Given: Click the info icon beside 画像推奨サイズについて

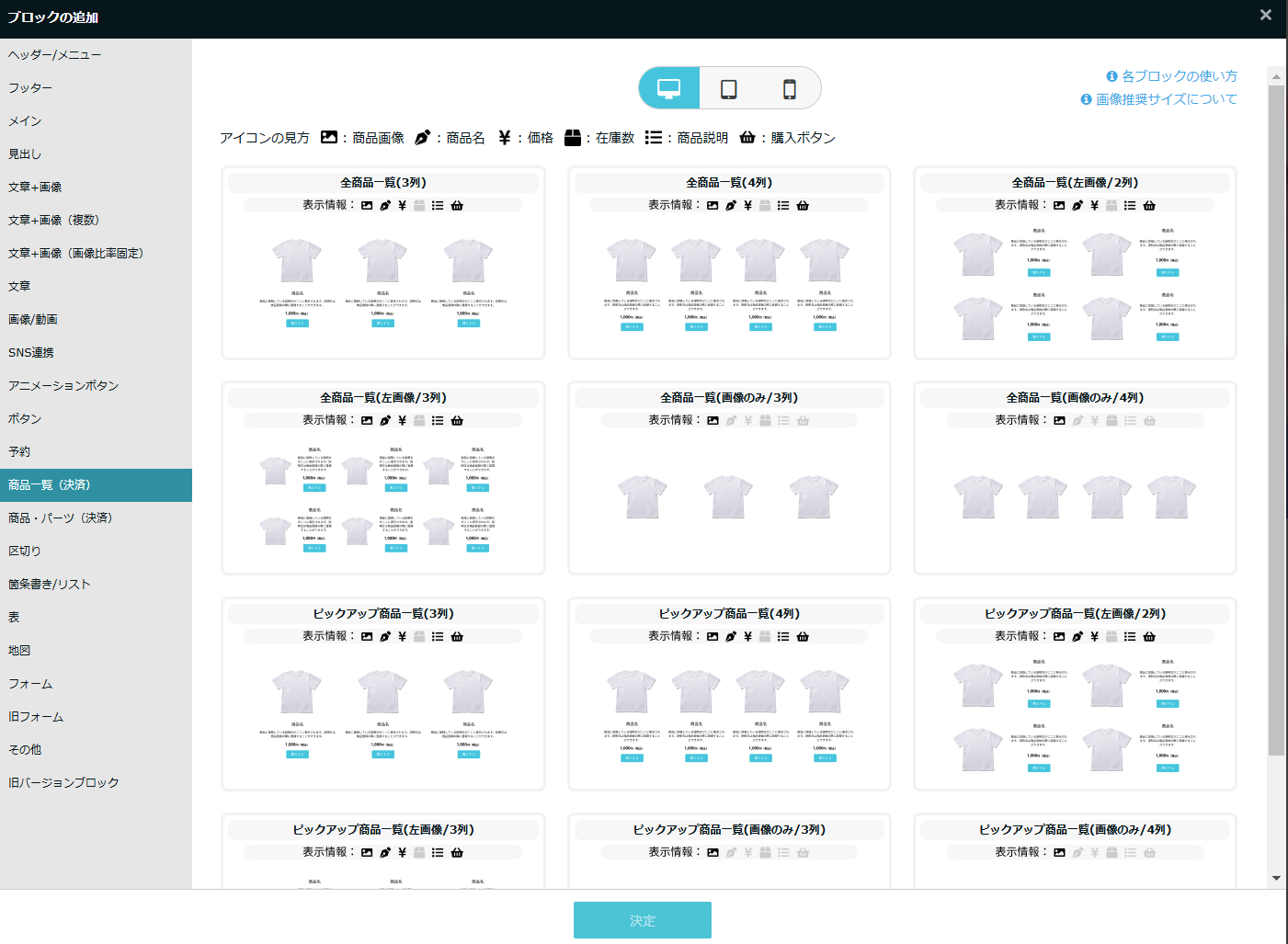Looking at the screenshot, I should [1086, 99].
